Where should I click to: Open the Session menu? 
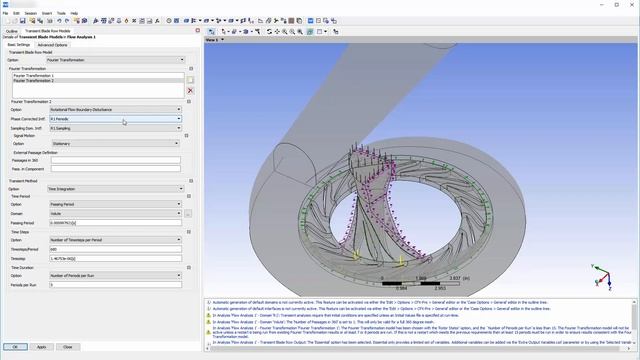31,13
